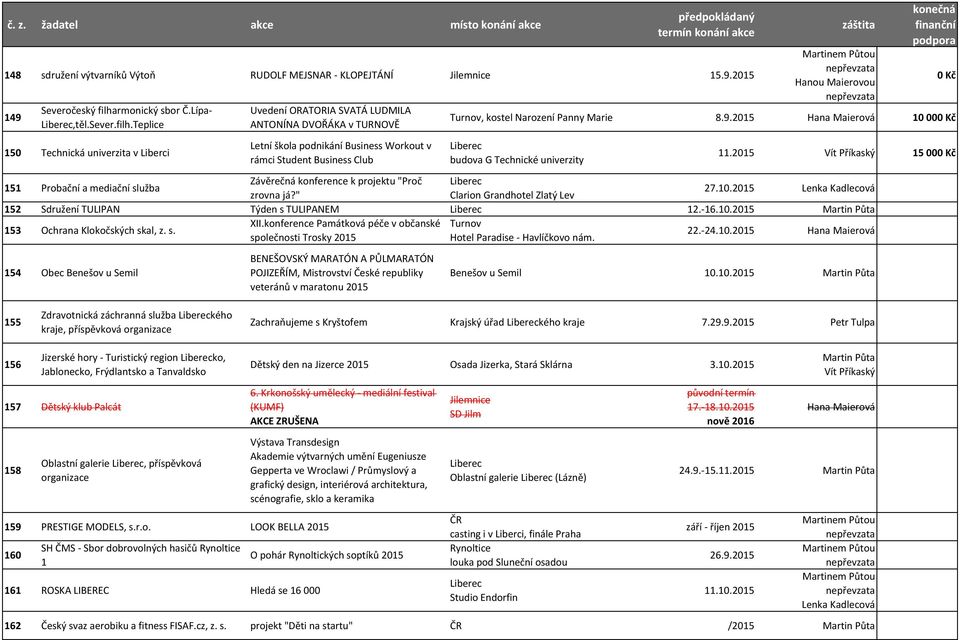Select cell 'Krajský úřad Libereckého kraje'
This screenshot has height=640, width=960.
[517, 322]
